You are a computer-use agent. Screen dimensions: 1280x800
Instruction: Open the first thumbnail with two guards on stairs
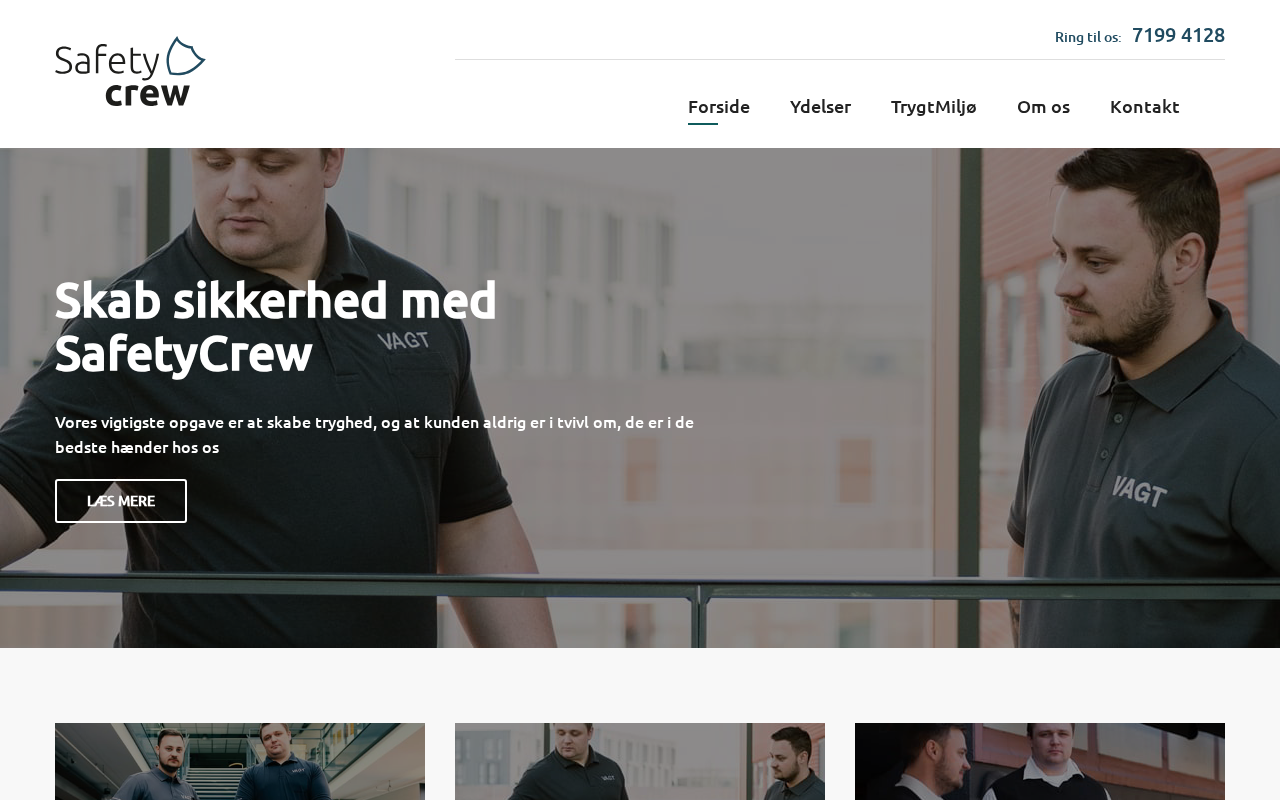[240, 761]
